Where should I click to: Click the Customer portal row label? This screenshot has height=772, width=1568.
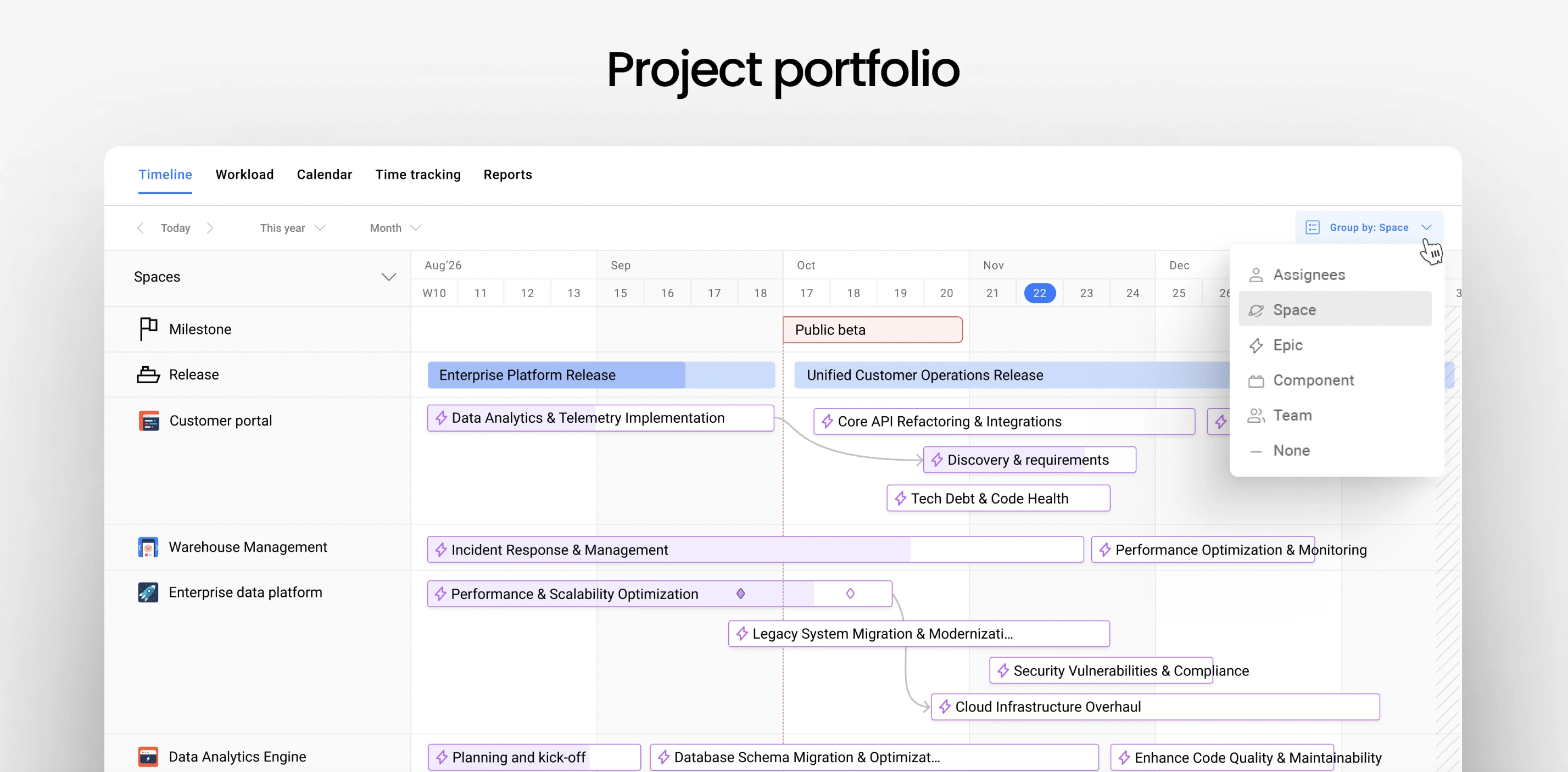220,421
